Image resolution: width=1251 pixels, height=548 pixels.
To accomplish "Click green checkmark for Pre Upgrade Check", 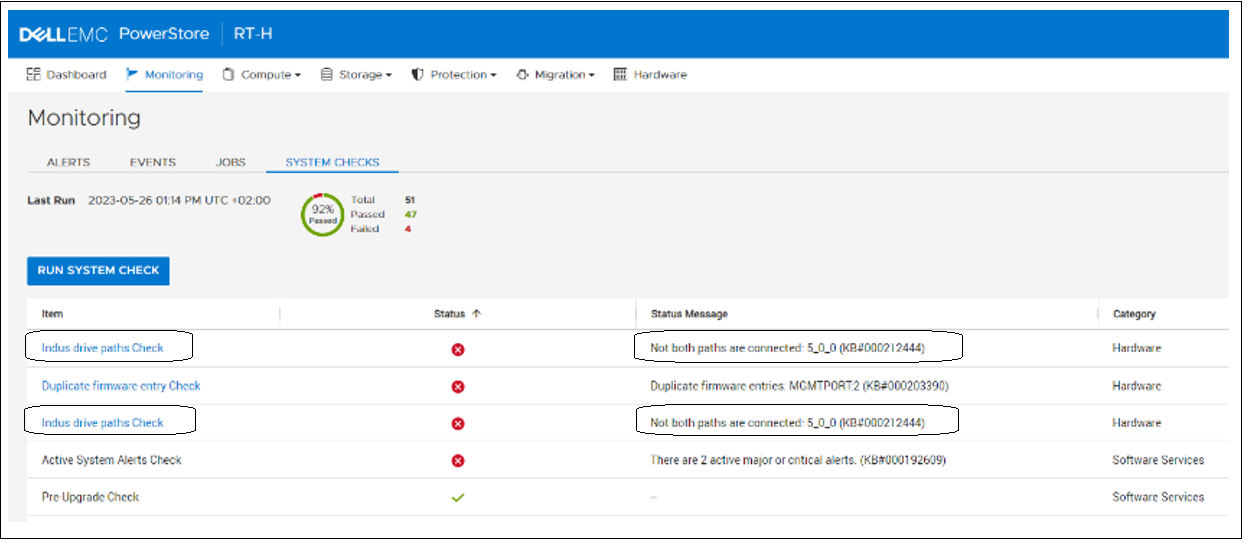I will tap(458, 498).
